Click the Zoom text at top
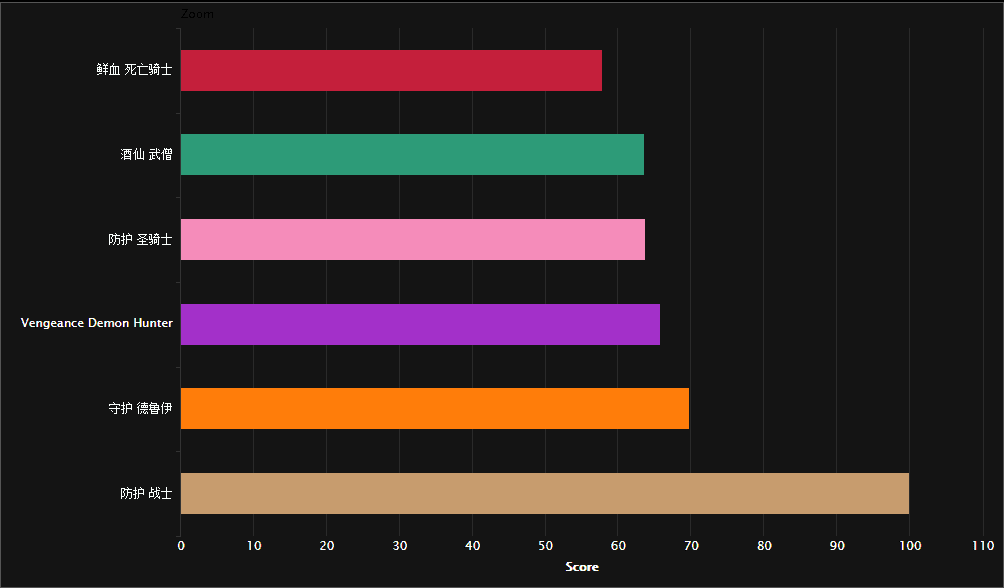 click(x=197, y=13)
